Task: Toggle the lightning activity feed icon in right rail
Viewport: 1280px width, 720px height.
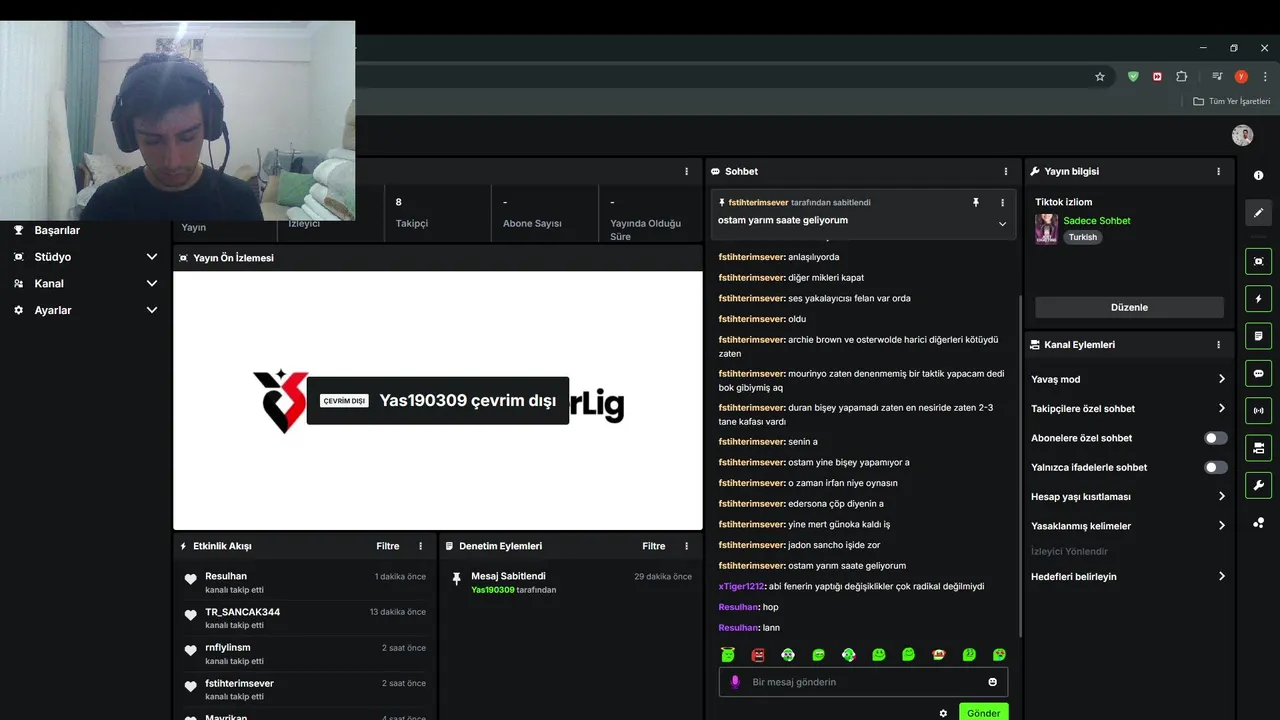Action: (1258, 298)
